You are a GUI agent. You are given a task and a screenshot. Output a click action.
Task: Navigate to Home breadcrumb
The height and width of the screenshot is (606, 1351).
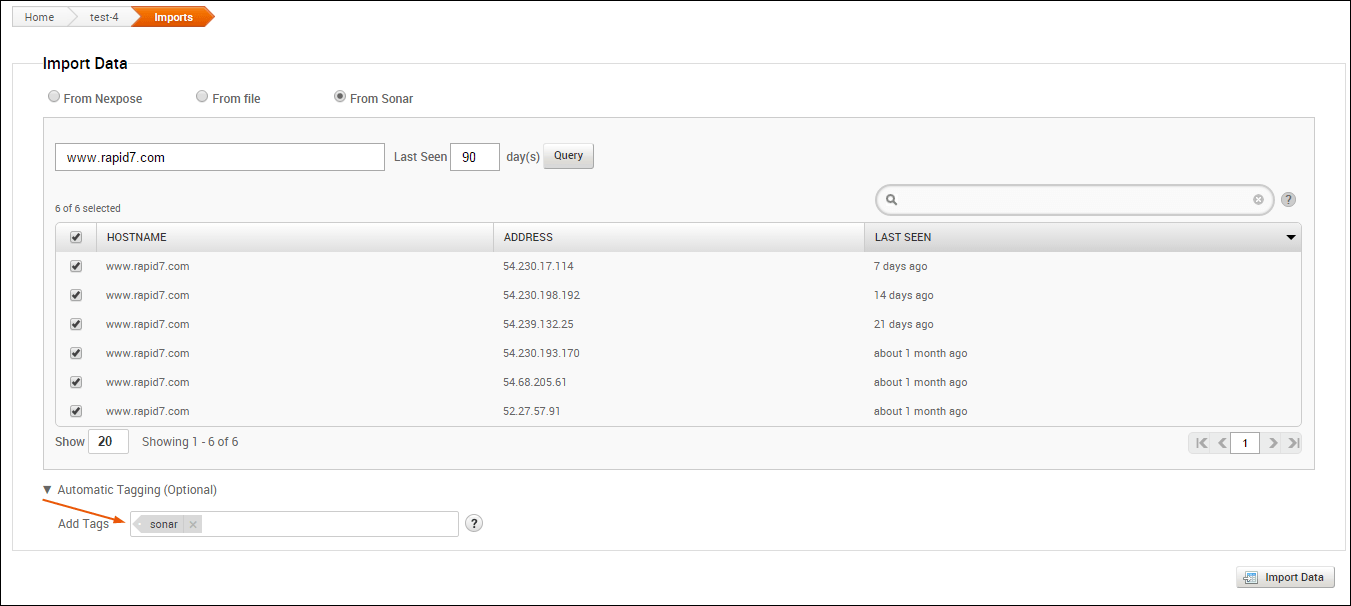pyautogui.click(x=39, y=17)
